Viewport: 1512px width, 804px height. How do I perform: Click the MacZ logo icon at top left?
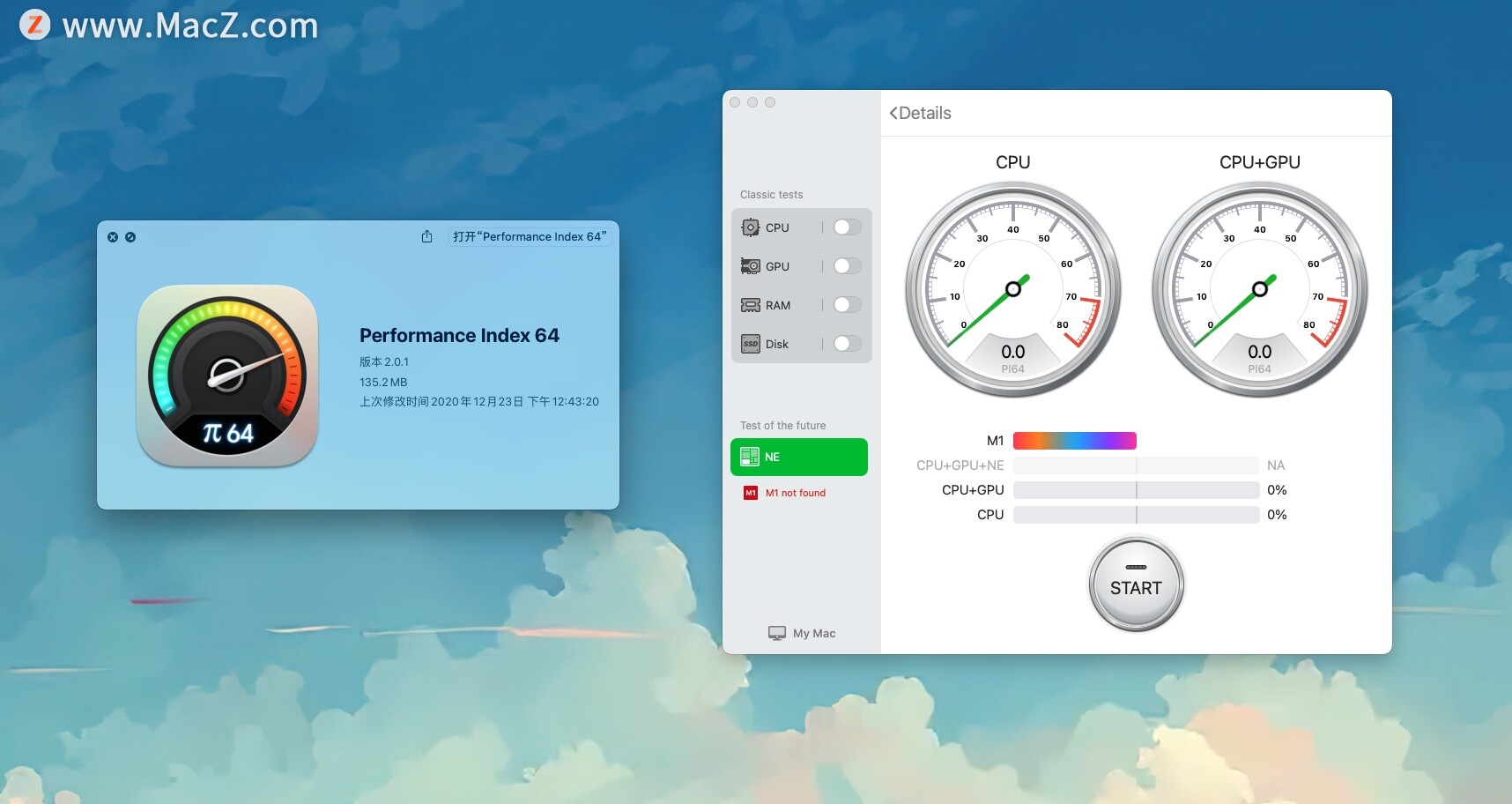click(35, 25)
